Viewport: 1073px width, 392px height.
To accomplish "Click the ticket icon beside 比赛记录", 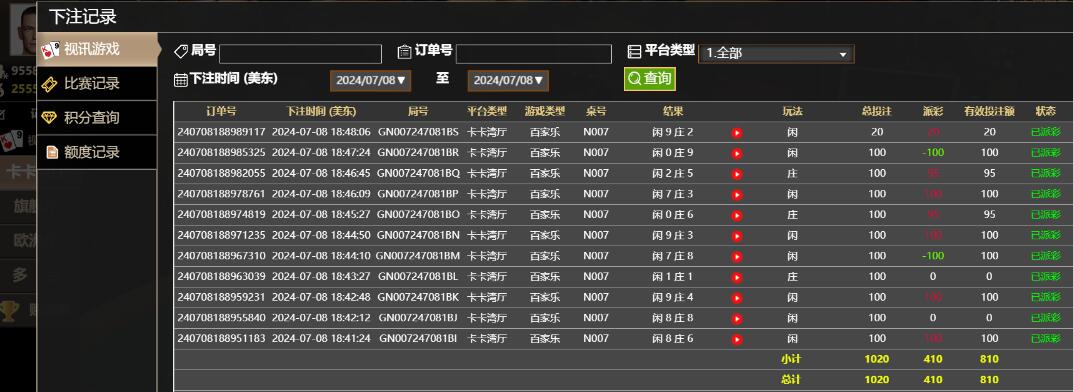I will click(x=49, y=83).
